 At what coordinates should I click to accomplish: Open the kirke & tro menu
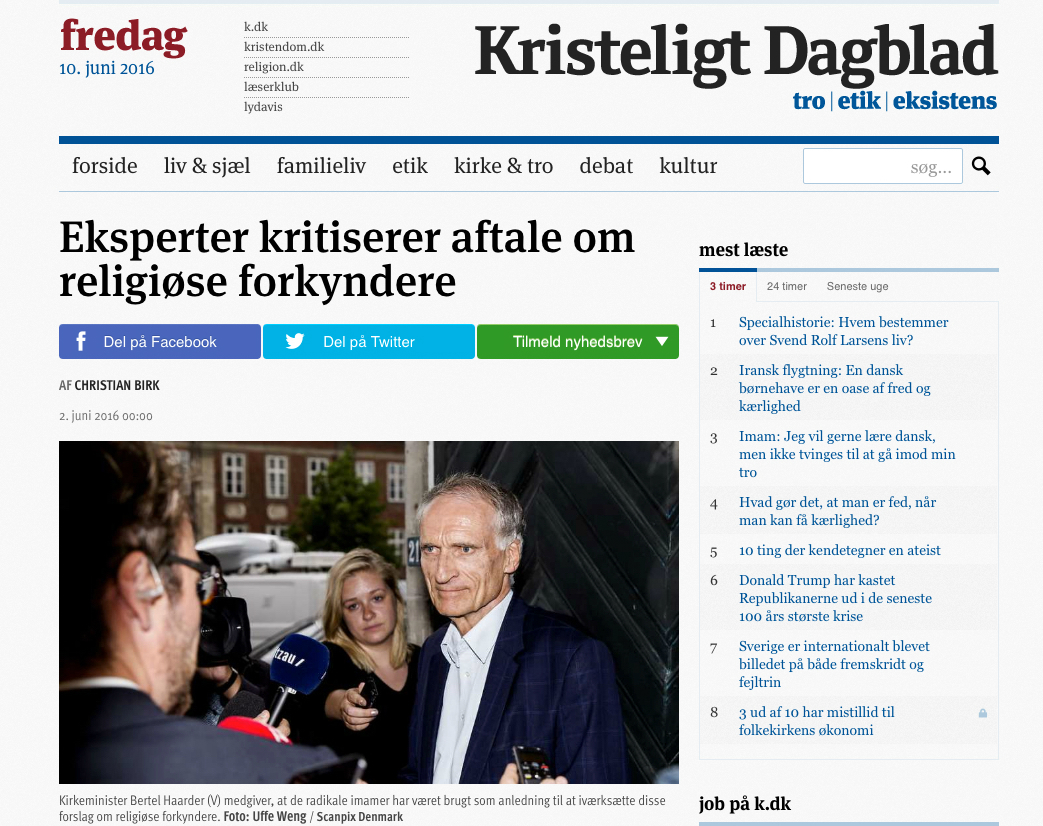pos(504,166)
